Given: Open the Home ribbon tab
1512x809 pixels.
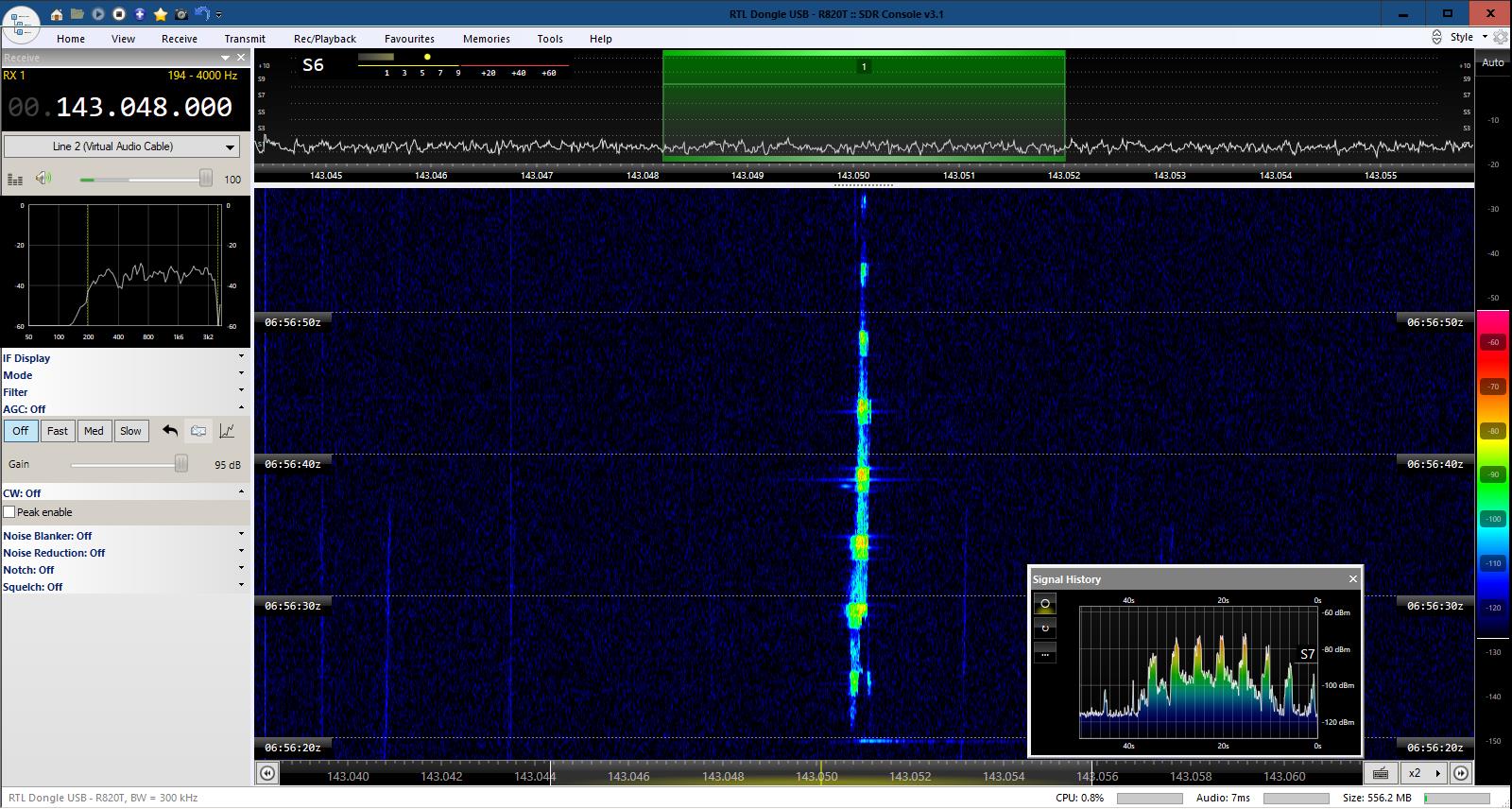Looking at the screenshot, I should point(71,39).
